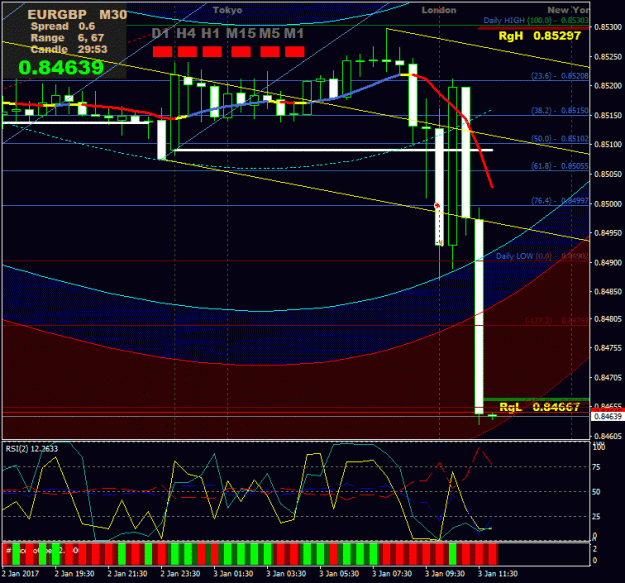
Task: Click the 0.84900 price axis value
Action: 608,263
